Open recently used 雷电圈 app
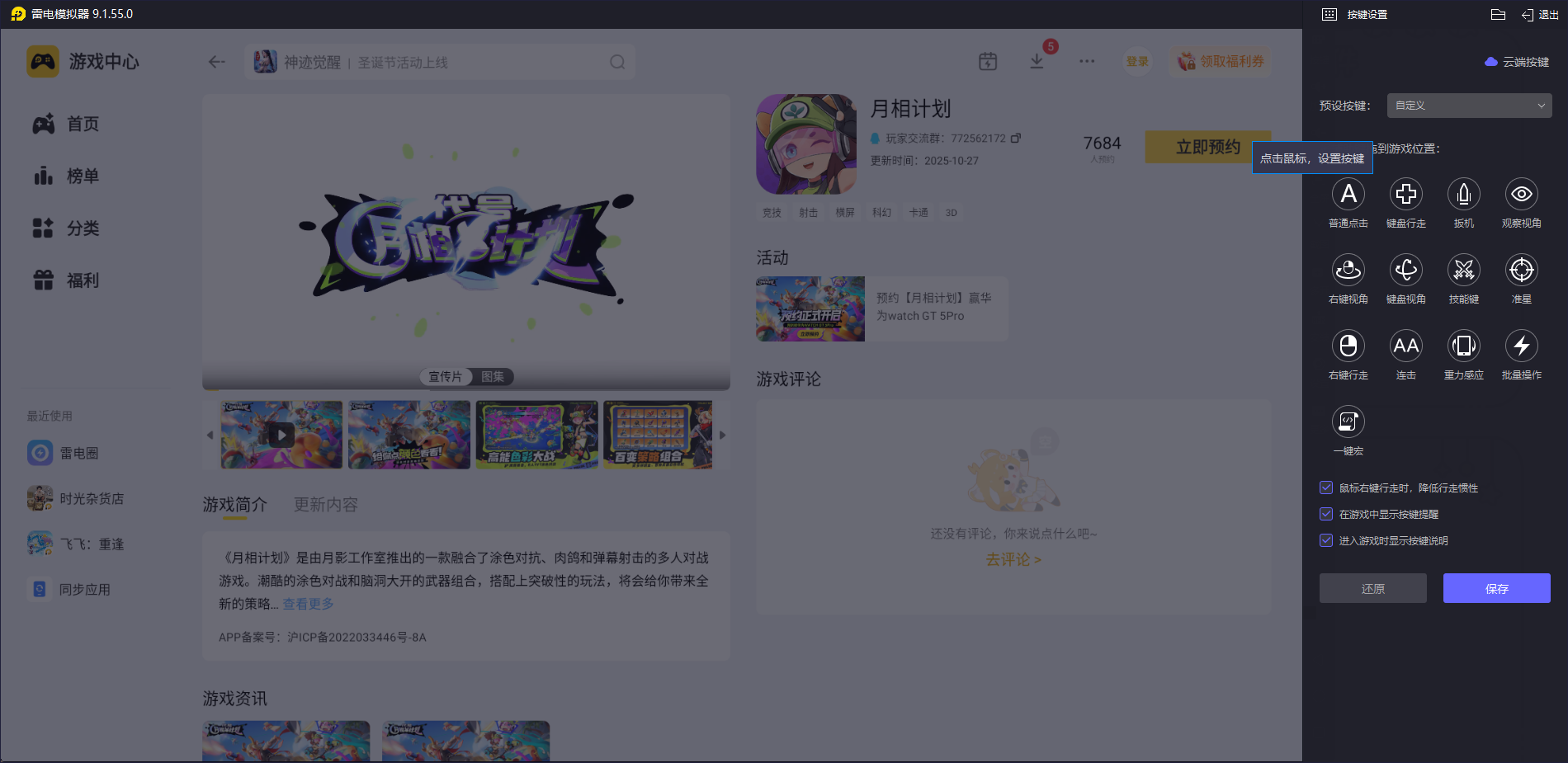The height and width of the screenshot is (763, 1568). 63,453
